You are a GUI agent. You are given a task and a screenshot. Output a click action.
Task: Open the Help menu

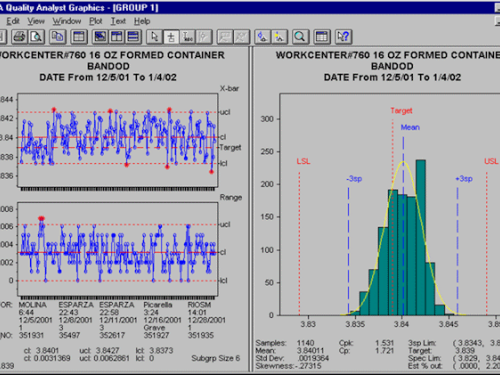pyautogui.click(x=142, y=21)
